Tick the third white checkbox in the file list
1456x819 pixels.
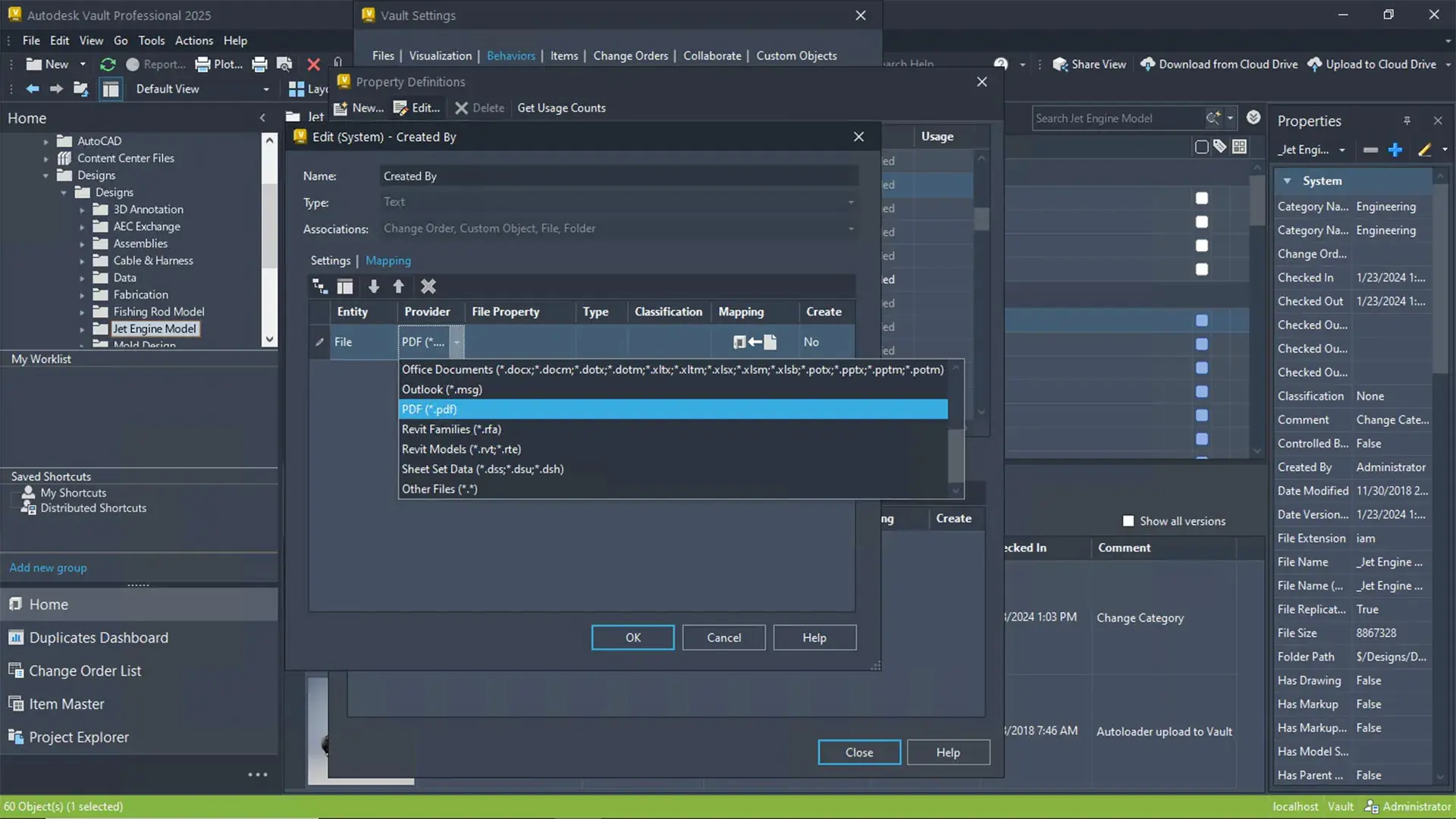click(1202, 246)
